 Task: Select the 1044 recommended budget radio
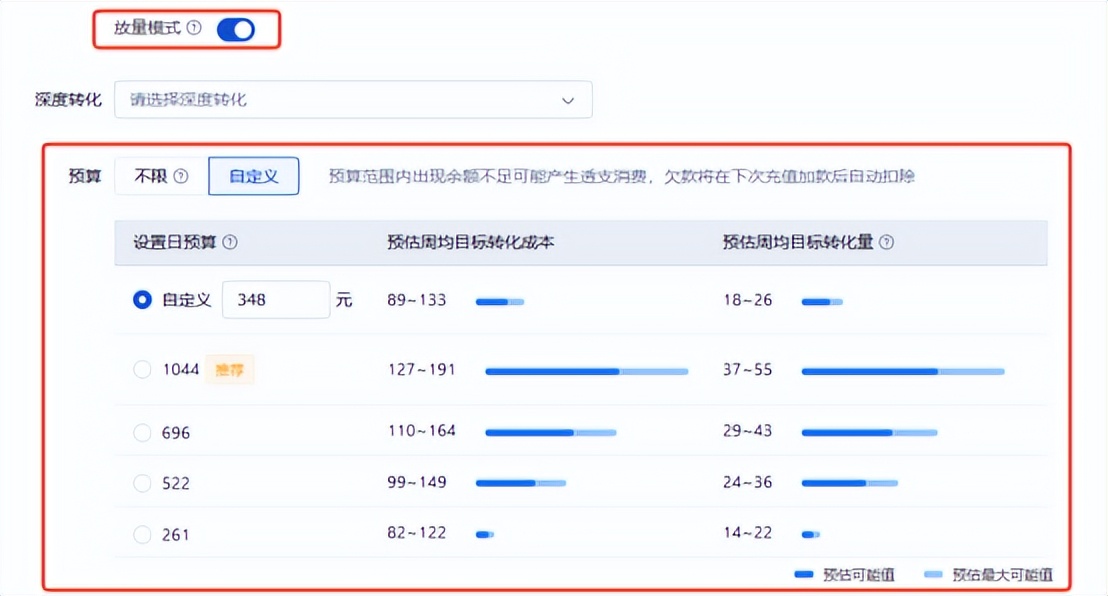point(142,370)
